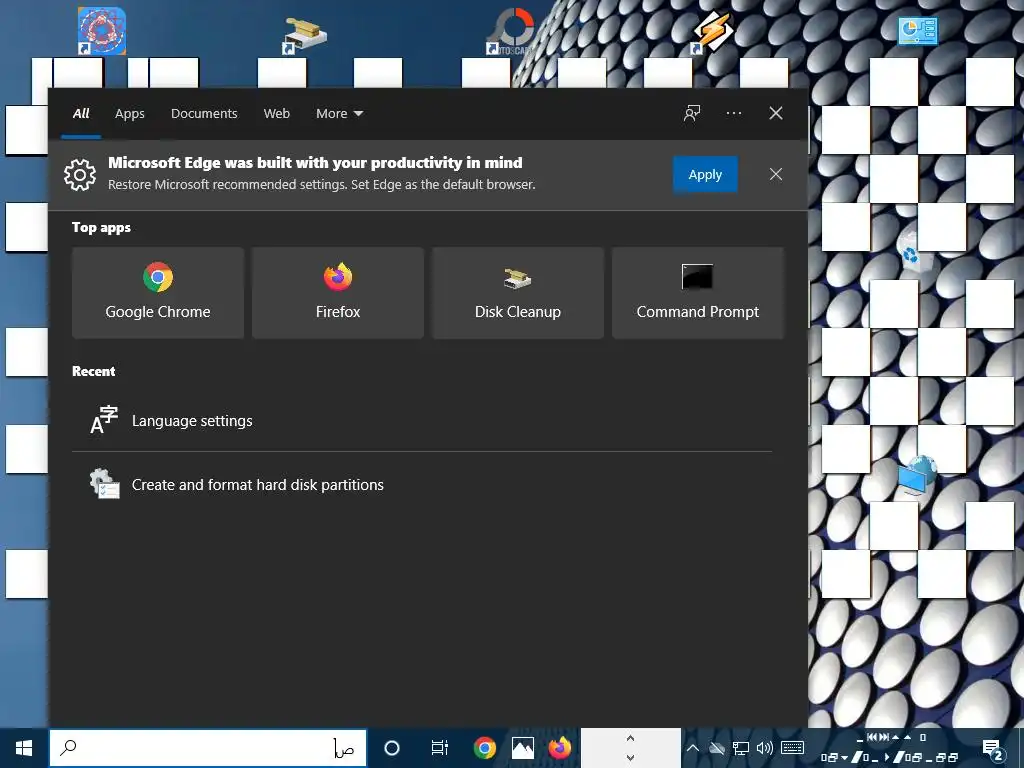Viewport: 1024px width, 768px height.
Task: Open Chrome from the taskbar
Action: tap(485, 748)
